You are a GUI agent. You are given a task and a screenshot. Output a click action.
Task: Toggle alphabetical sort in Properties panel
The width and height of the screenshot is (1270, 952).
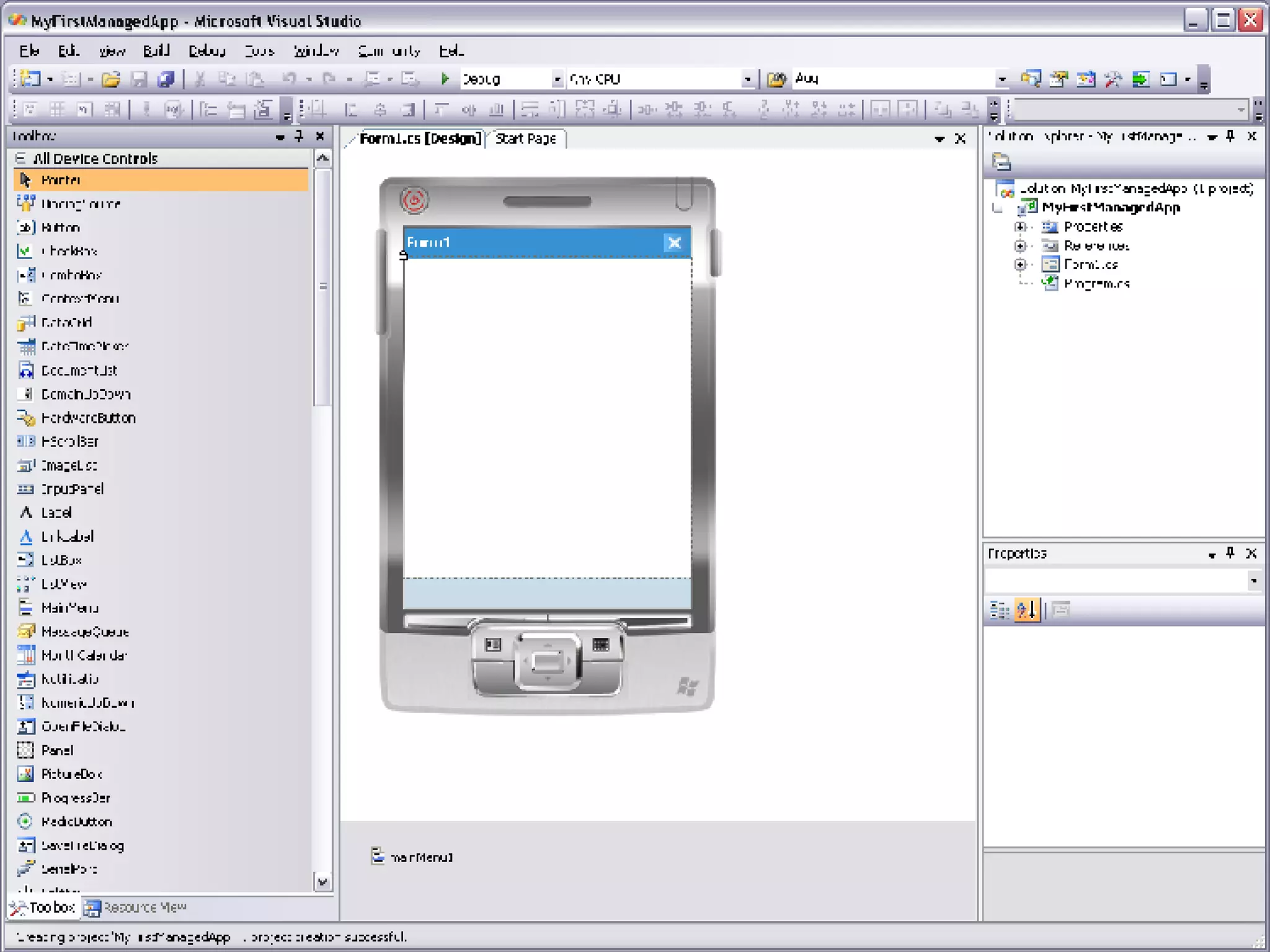[x=1027, y=610]
